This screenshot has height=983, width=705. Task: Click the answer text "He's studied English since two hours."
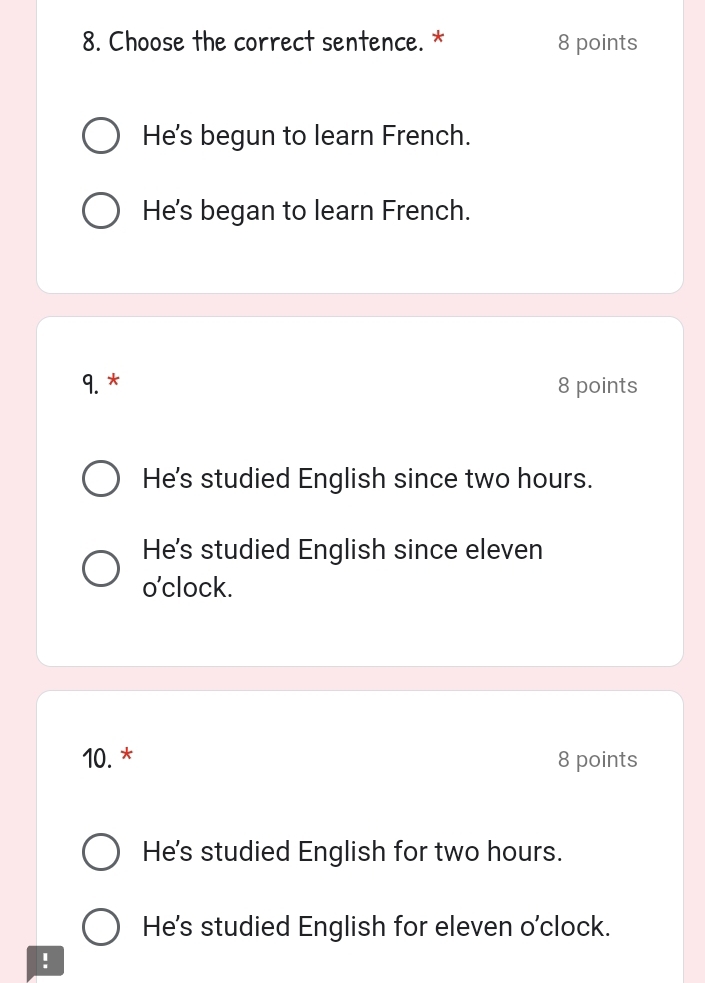point(367,479)
